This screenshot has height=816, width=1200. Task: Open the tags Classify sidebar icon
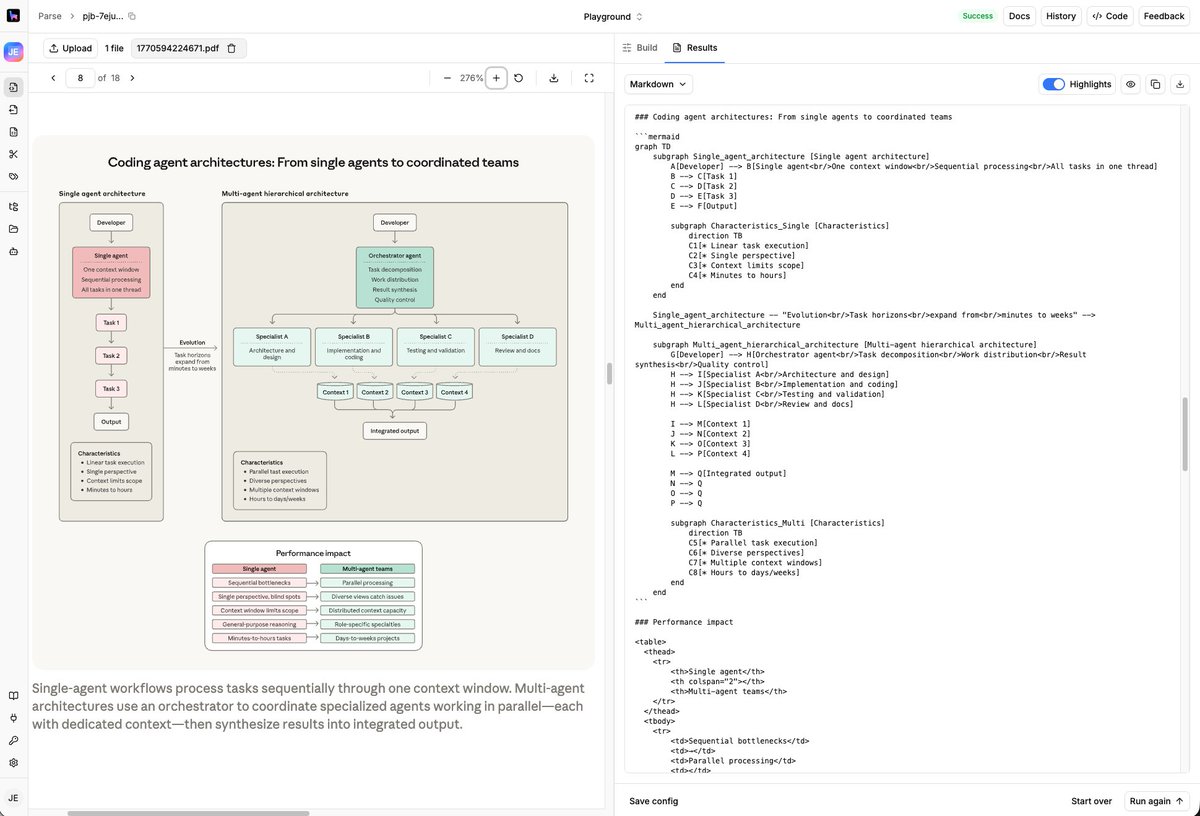point(13,176)
